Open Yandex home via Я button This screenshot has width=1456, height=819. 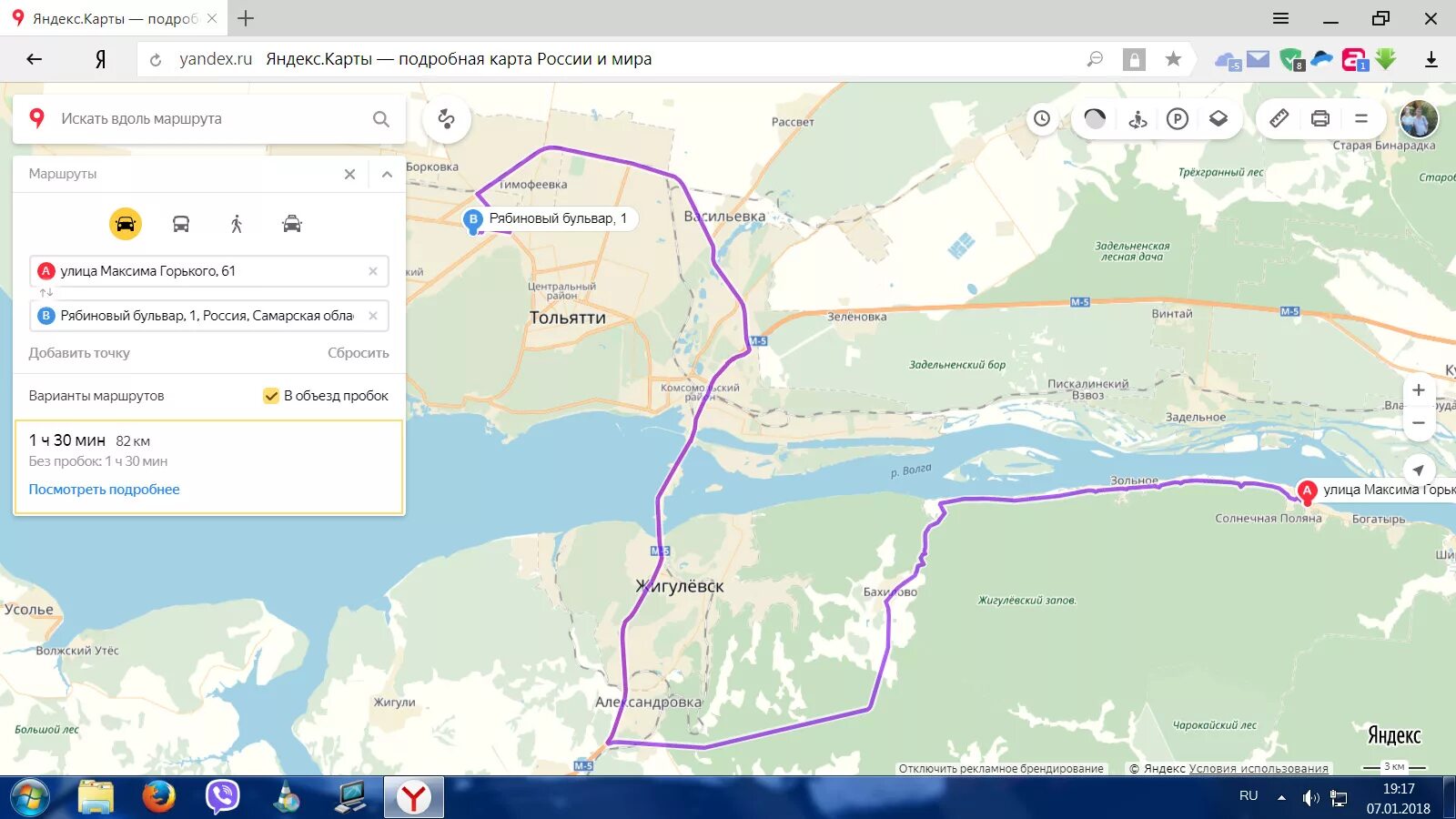pyautogui.click(x=100, y=59)
